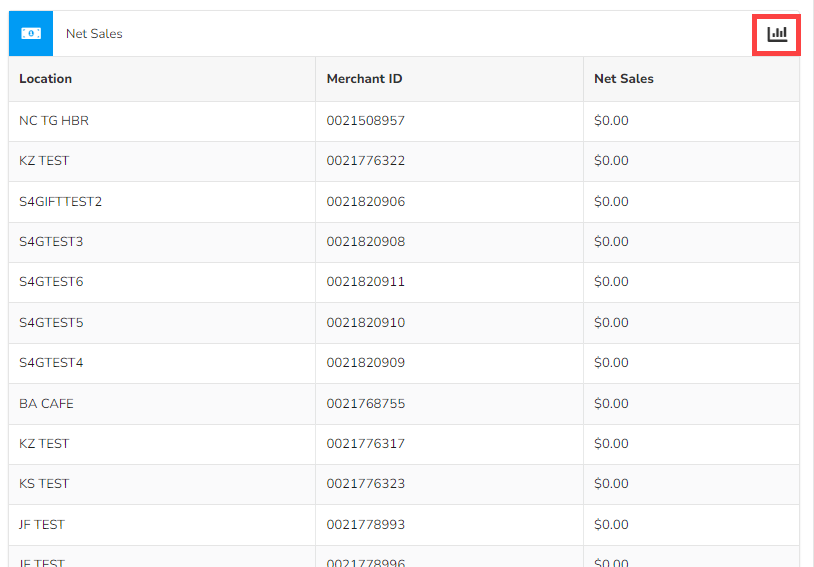Sort by the Merchant ID column header
Screen dimensions: 814x567
[x=364, y=79]
